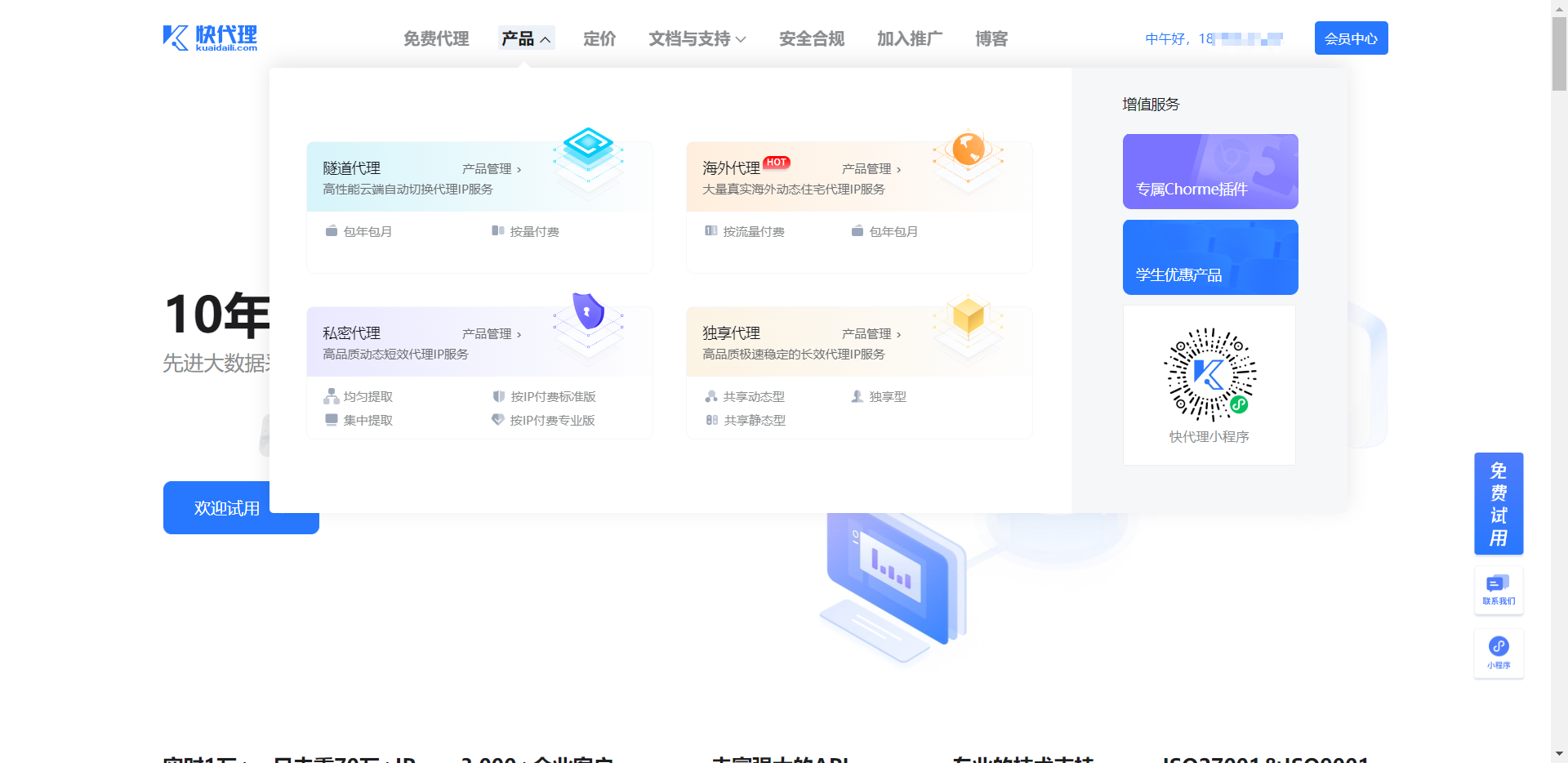Select 按IP付费标准版 option

click(x=553, y=397)
